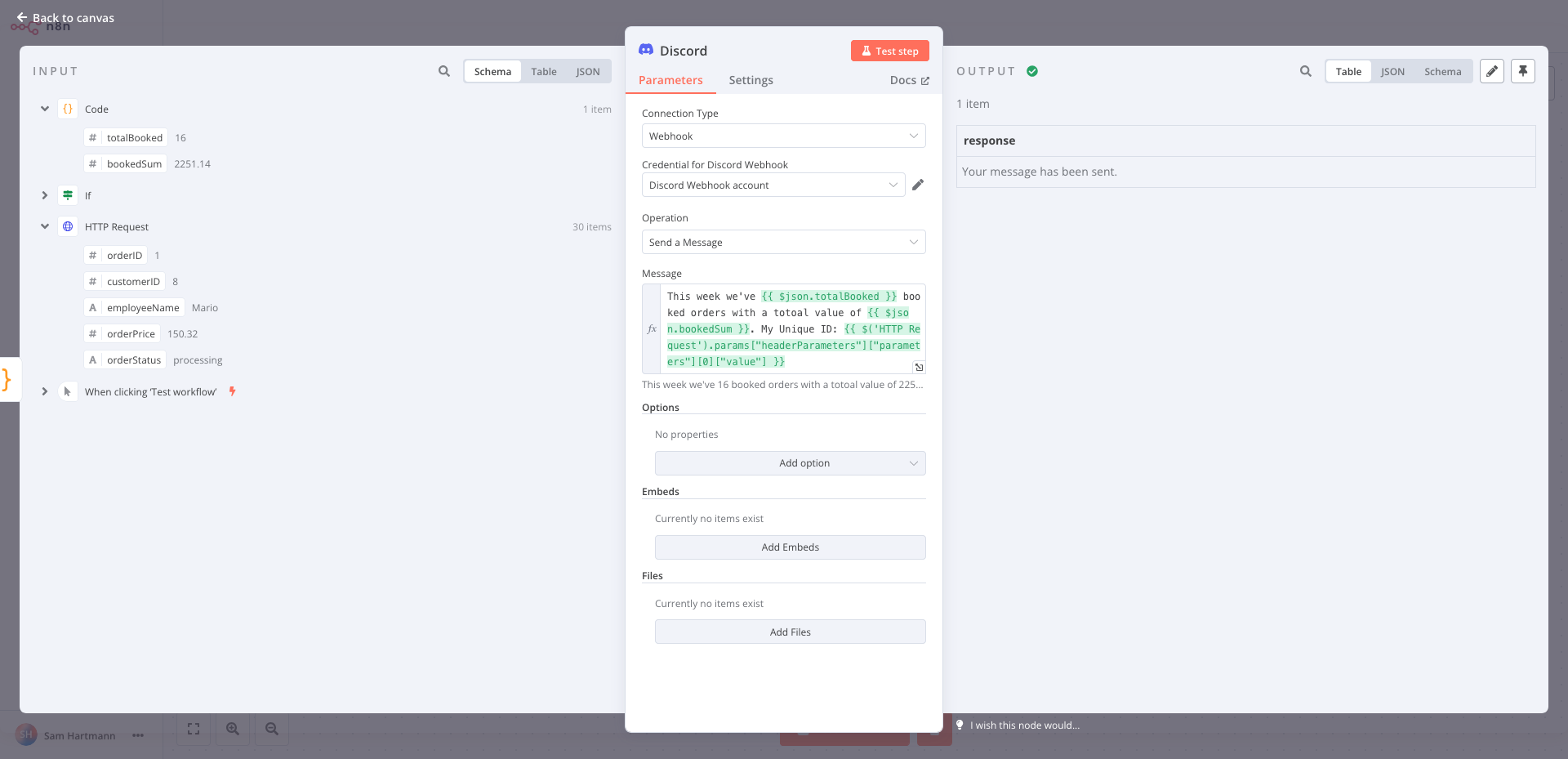Click the manual trigger cursor icon
1568x759 pixels.
68,391
